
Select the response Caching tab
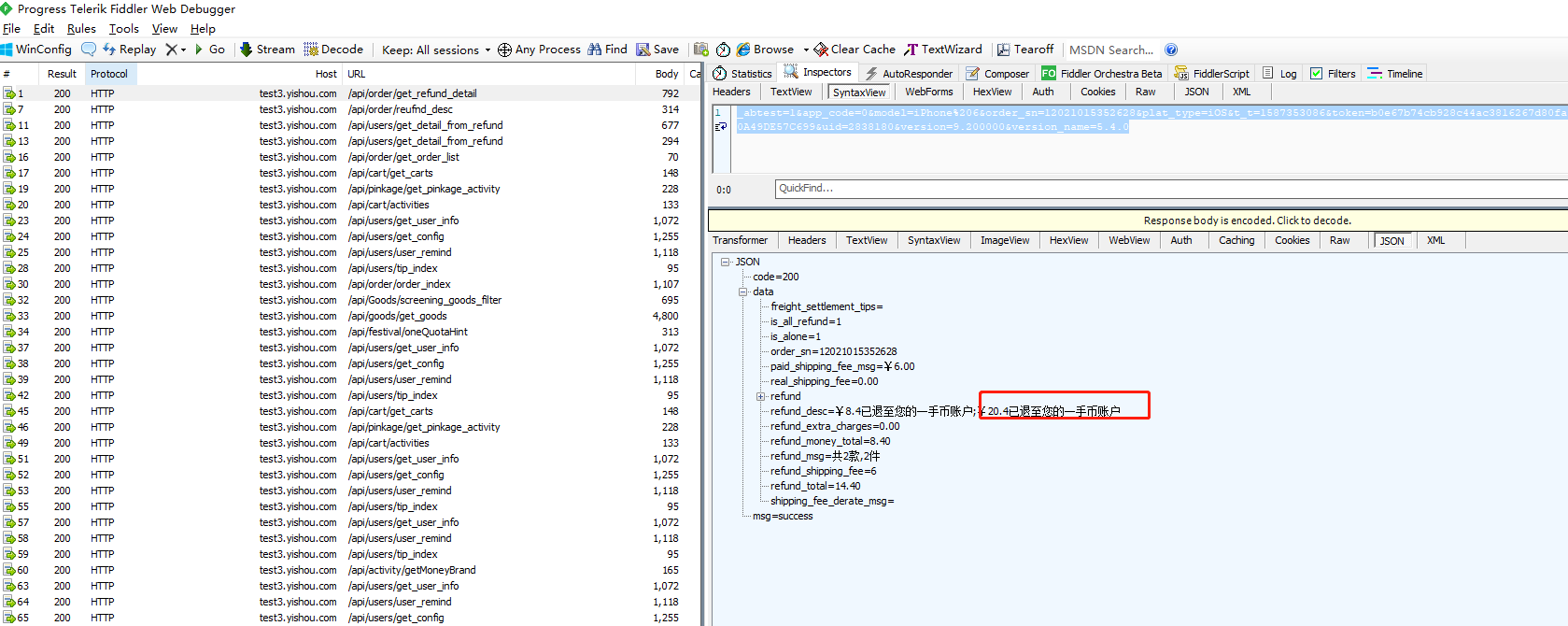[x=1236, y=240]
